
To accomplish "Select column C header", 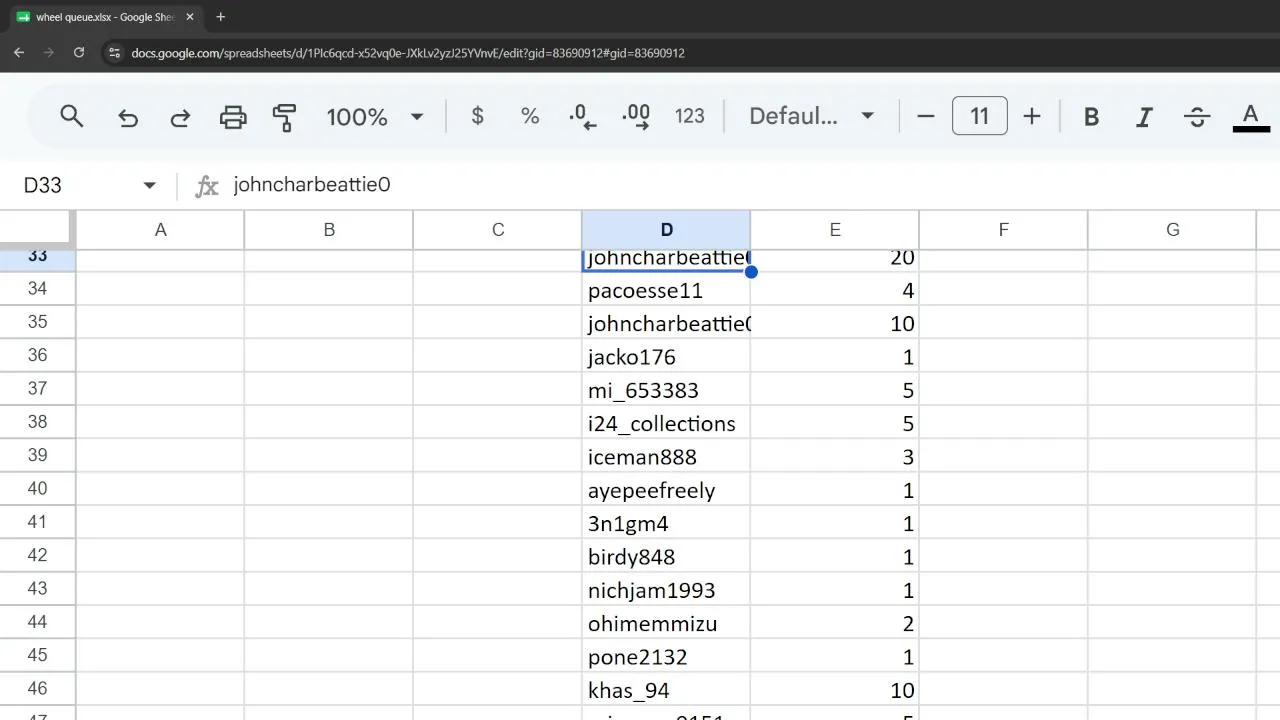I will coord(498,230).
